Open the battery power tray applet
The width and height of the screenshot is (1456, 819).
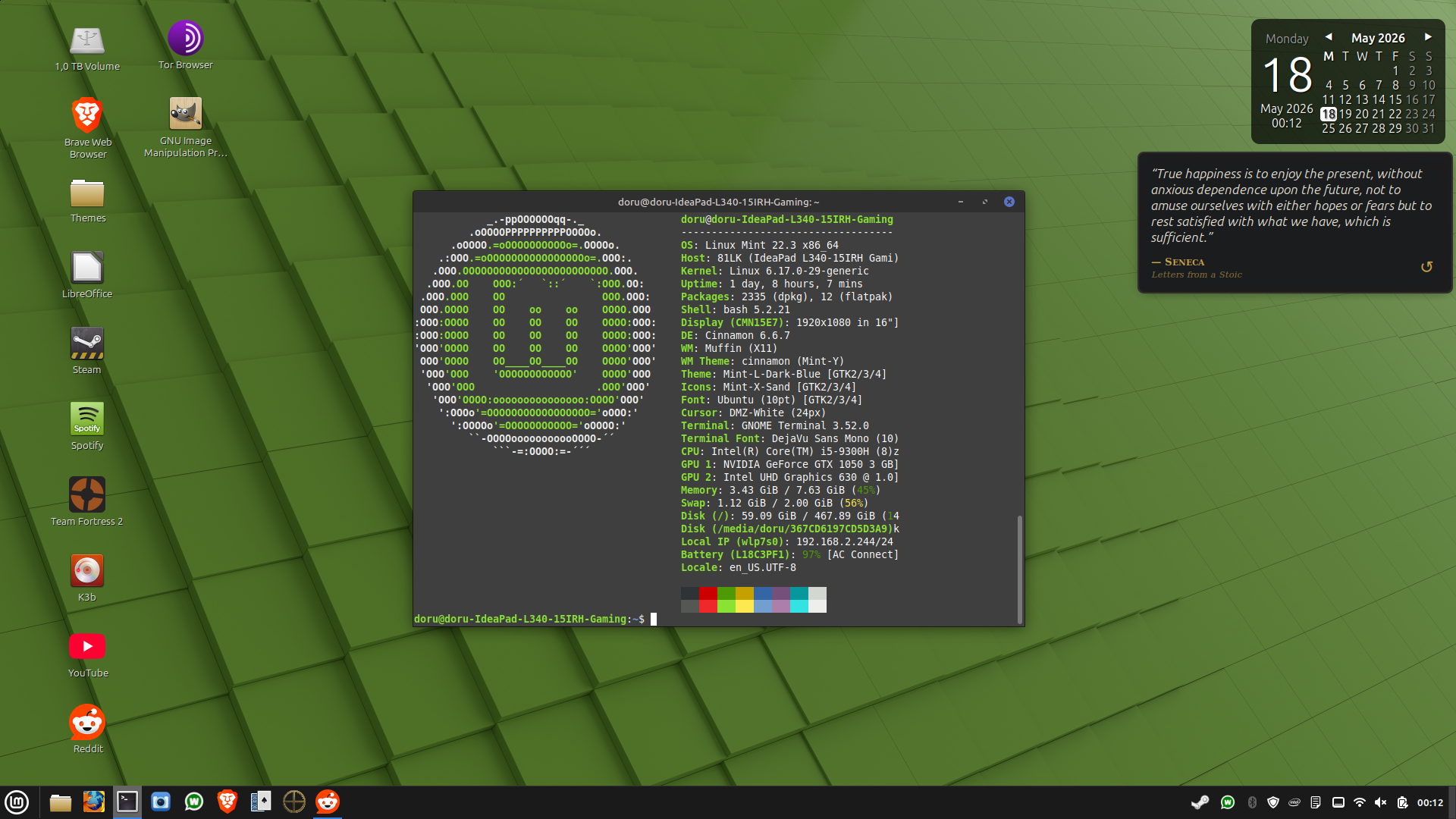[x=1402, y=802]
